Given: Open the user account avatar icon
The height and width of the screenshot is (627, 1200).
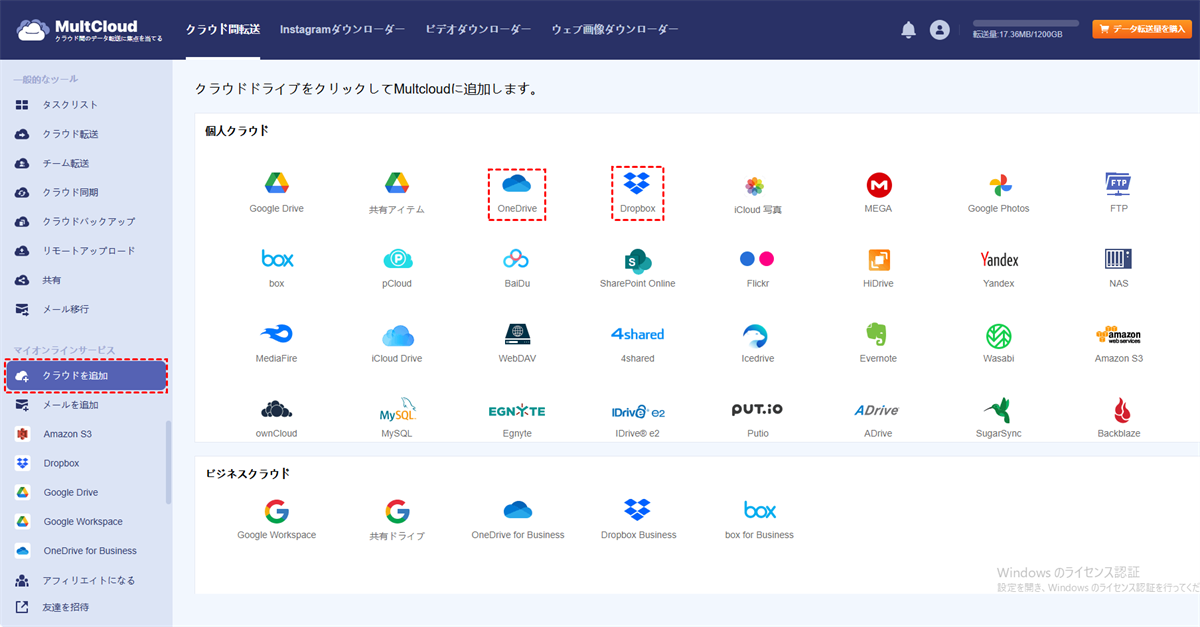Looking at the screenshot, I should 939,30.
